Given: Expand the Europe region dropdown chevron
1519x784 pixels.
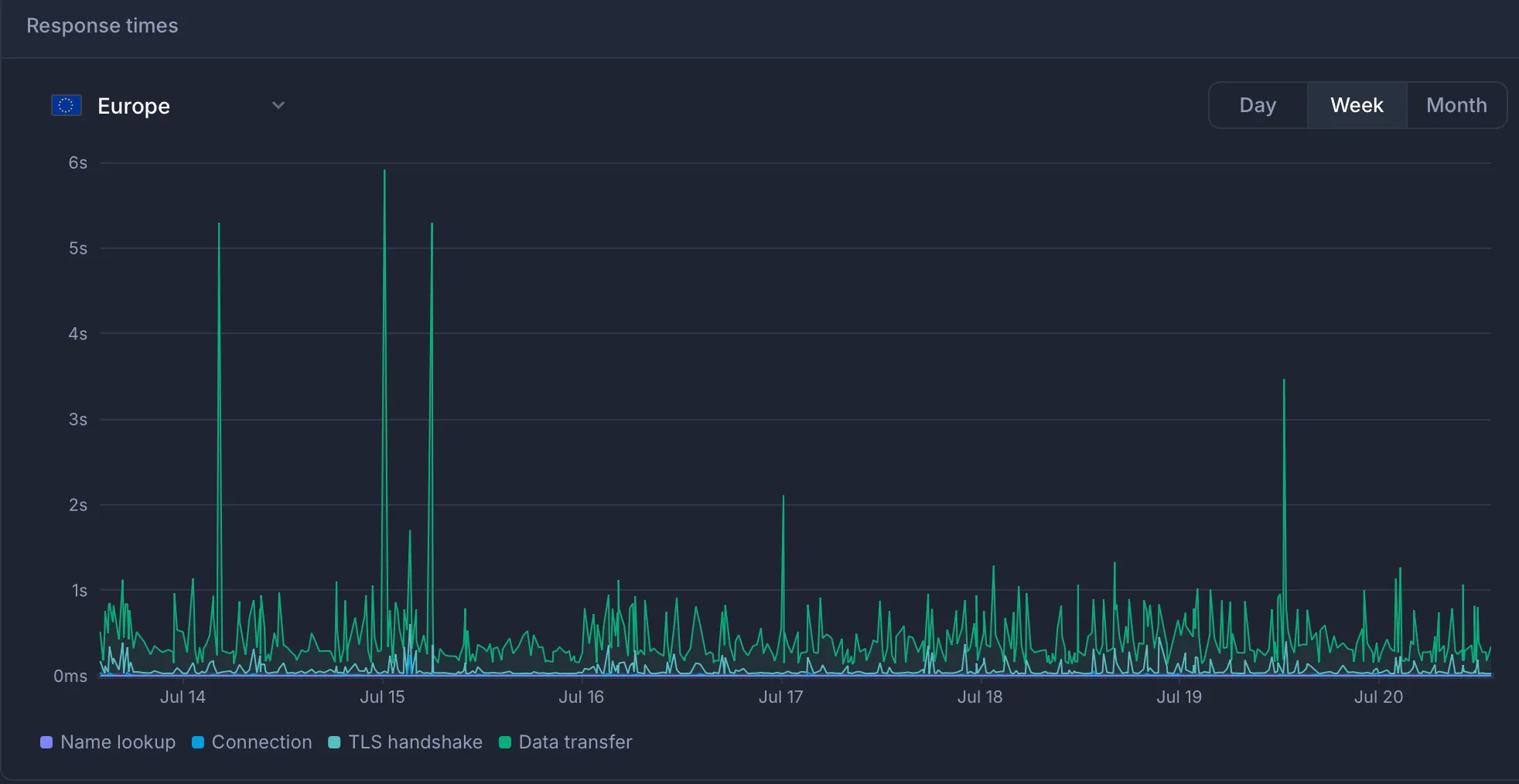Looking at the screenshot, I should [278, 105].
